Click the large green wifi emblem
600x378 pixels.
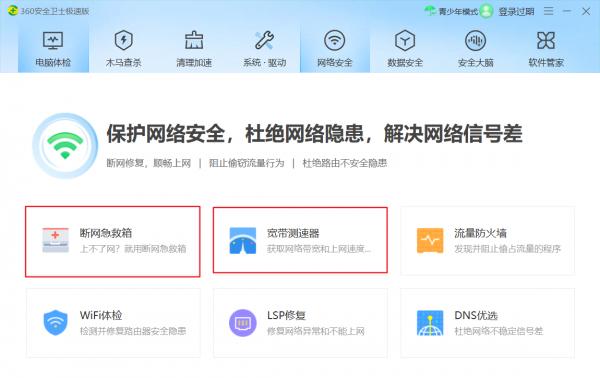pos(65,145)
